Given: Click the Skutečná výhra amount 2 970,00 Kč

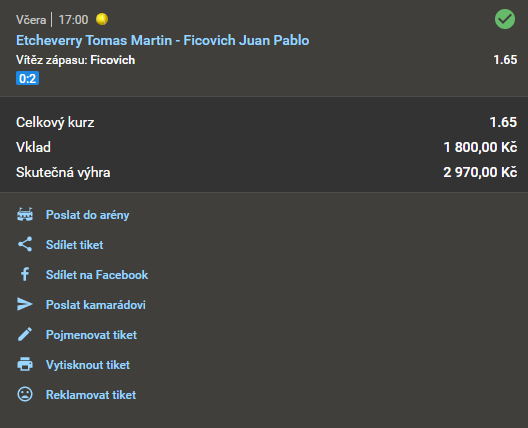Looking at the screenshot, I should 480,172.
